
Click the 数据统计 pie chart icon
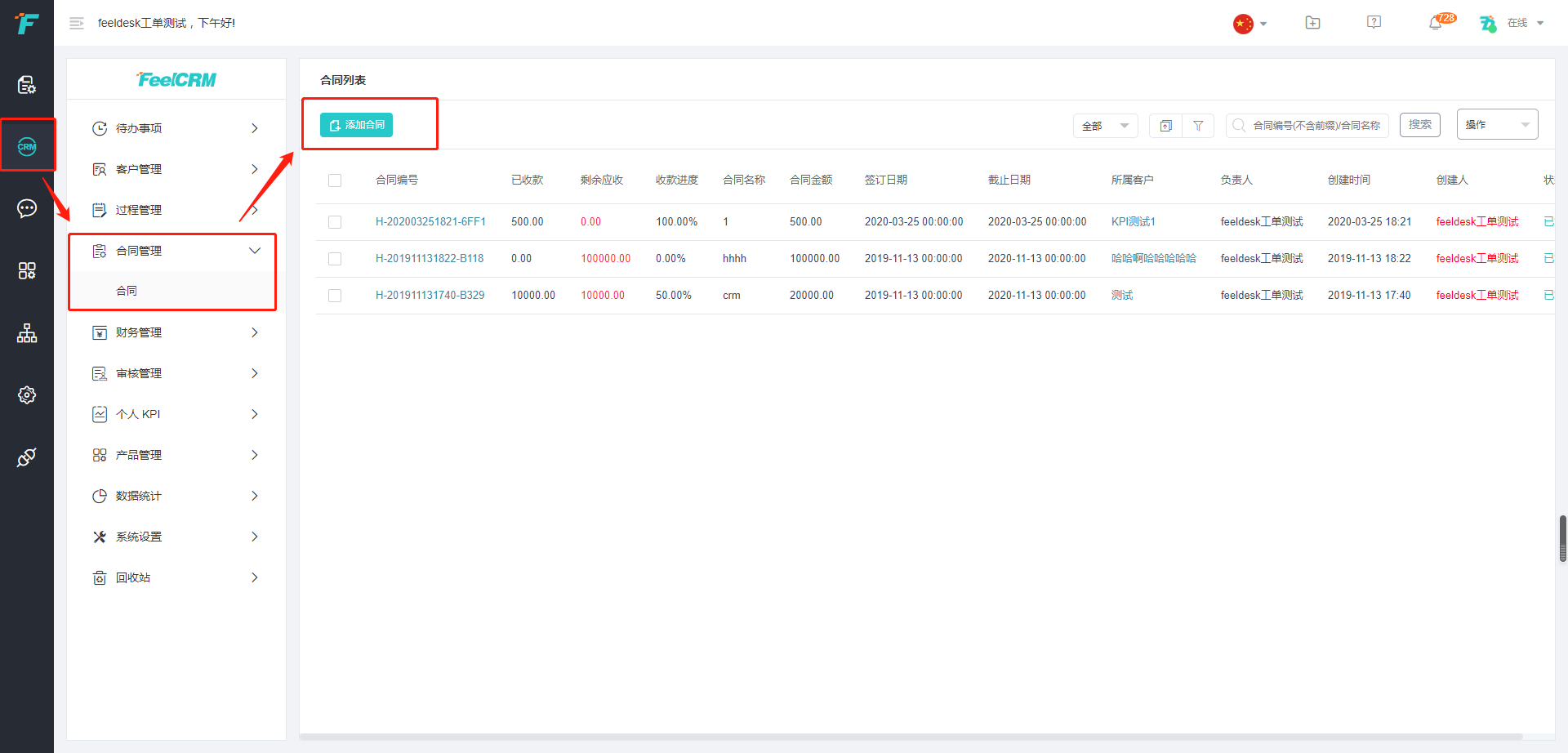(100, 496)
